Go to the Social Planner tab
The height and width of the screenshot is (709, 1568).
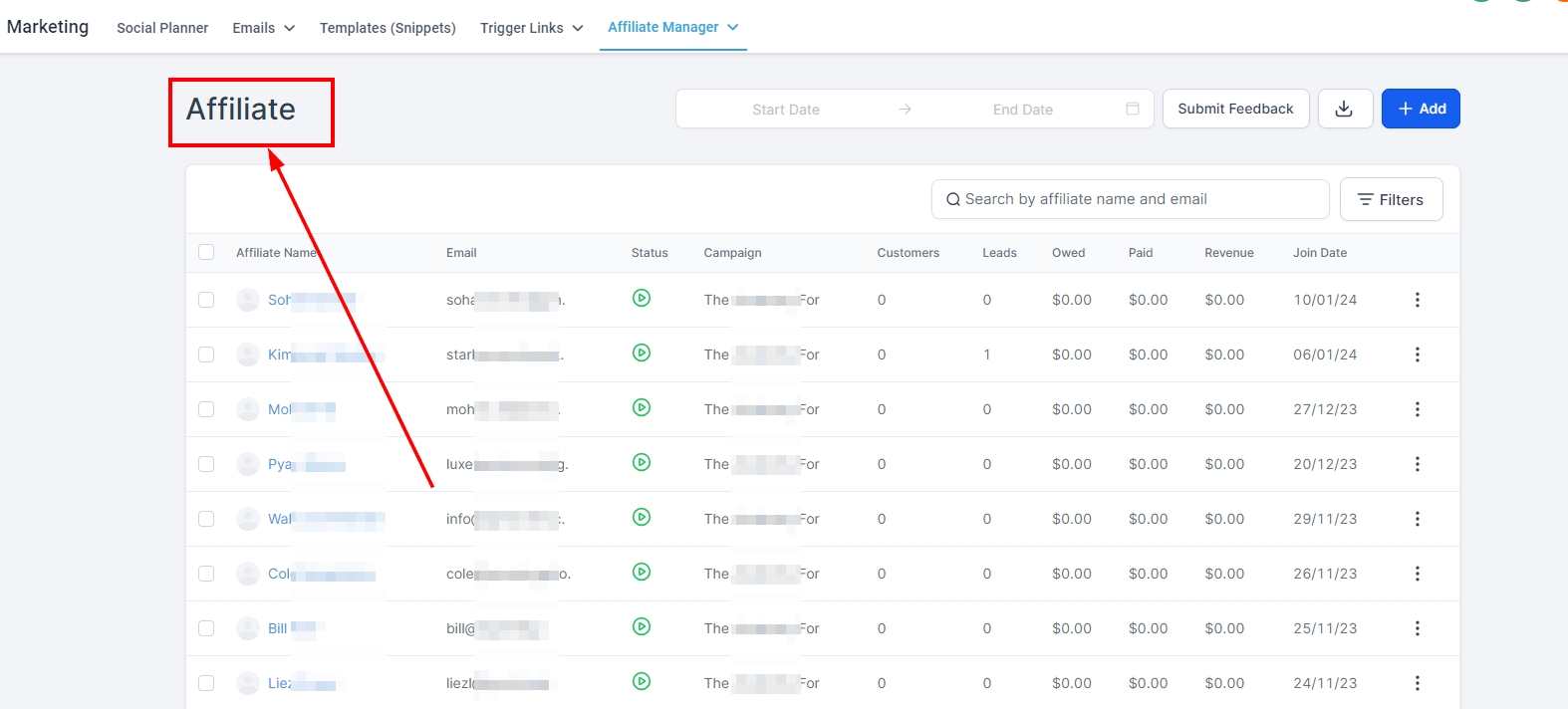(x=162, y=28)
